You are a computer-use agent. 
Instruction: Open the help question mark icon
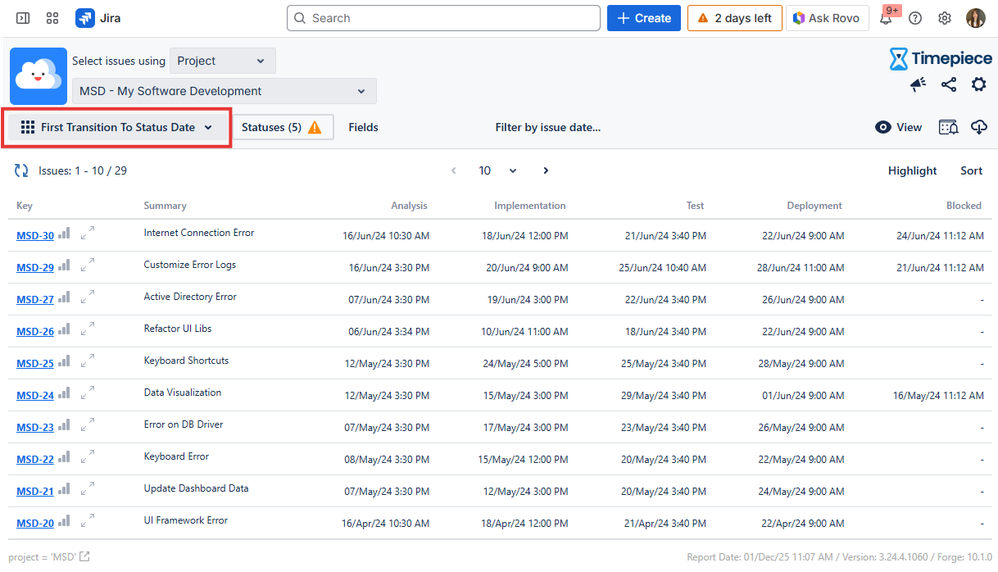click(915, 18)
